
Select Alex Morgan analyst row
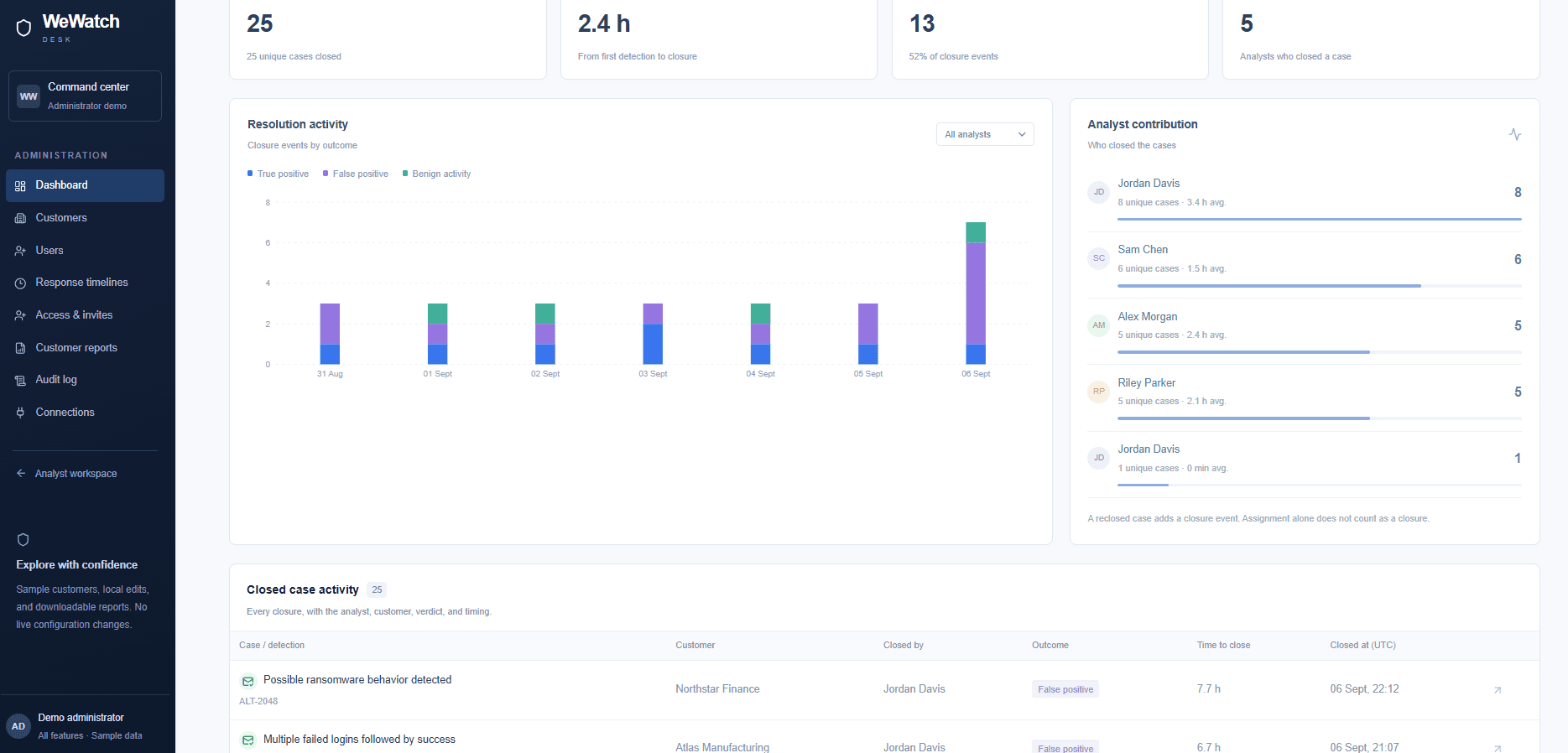[1305, 331]
